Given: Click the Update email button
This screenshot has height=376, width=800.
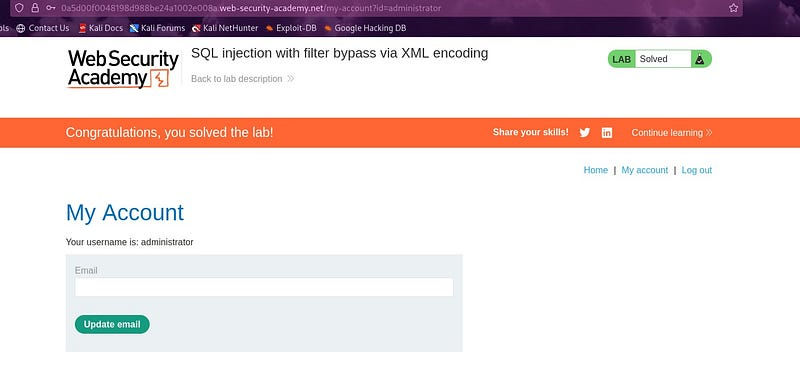Looking at the screenshot, I should coord(112,324).
